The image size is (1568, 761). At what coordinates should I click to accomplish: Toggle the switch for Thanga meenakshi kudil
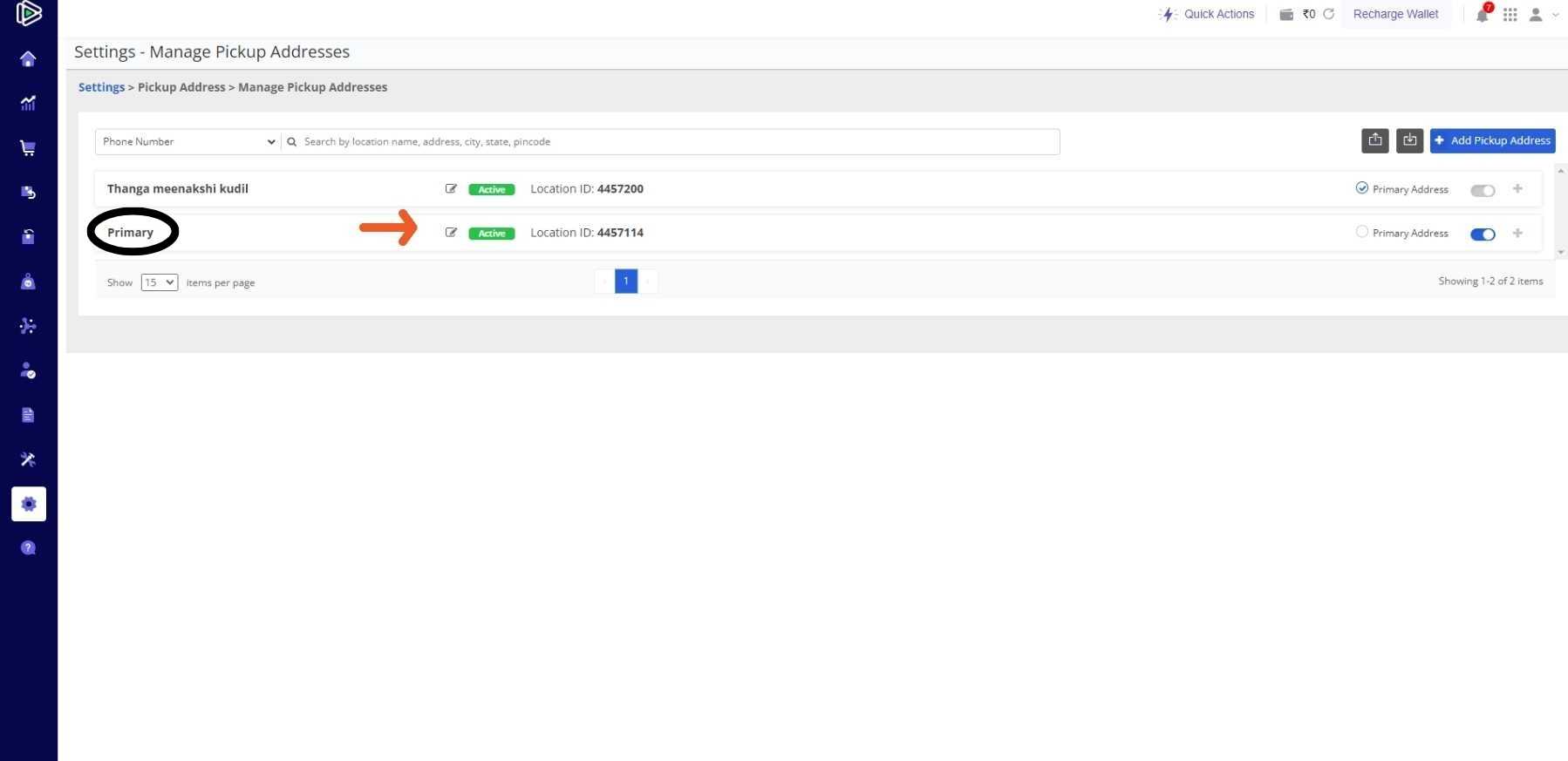click(1483, 190)
